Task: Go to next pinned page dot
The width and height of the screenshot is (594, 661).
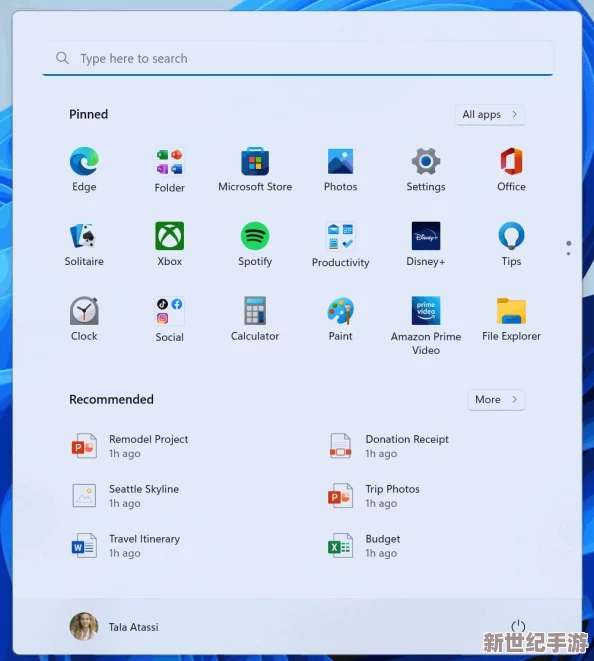Action: [x=569, y=254]
